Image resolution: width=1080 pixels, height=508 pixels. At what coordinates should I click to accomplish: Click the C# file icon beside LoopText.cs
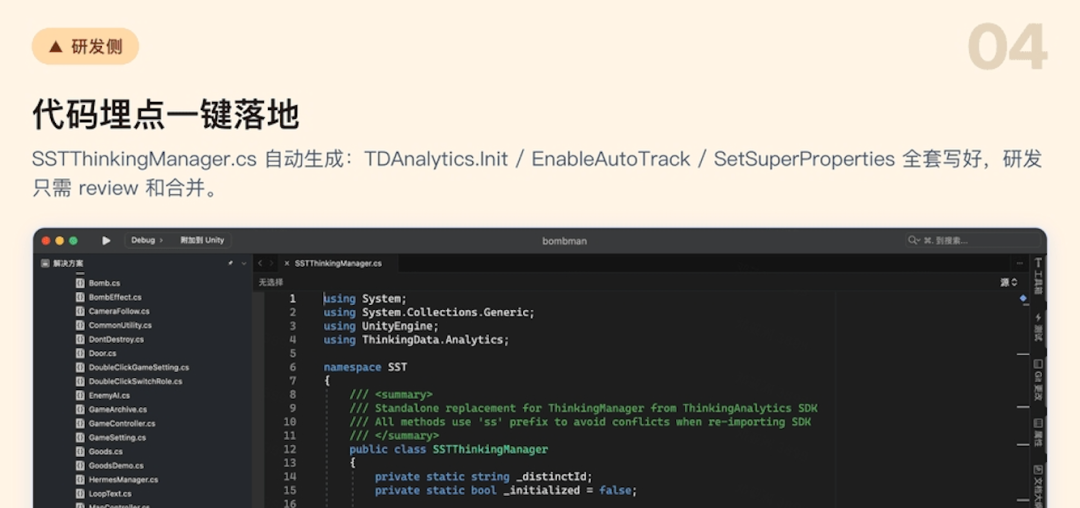(80, 494)
